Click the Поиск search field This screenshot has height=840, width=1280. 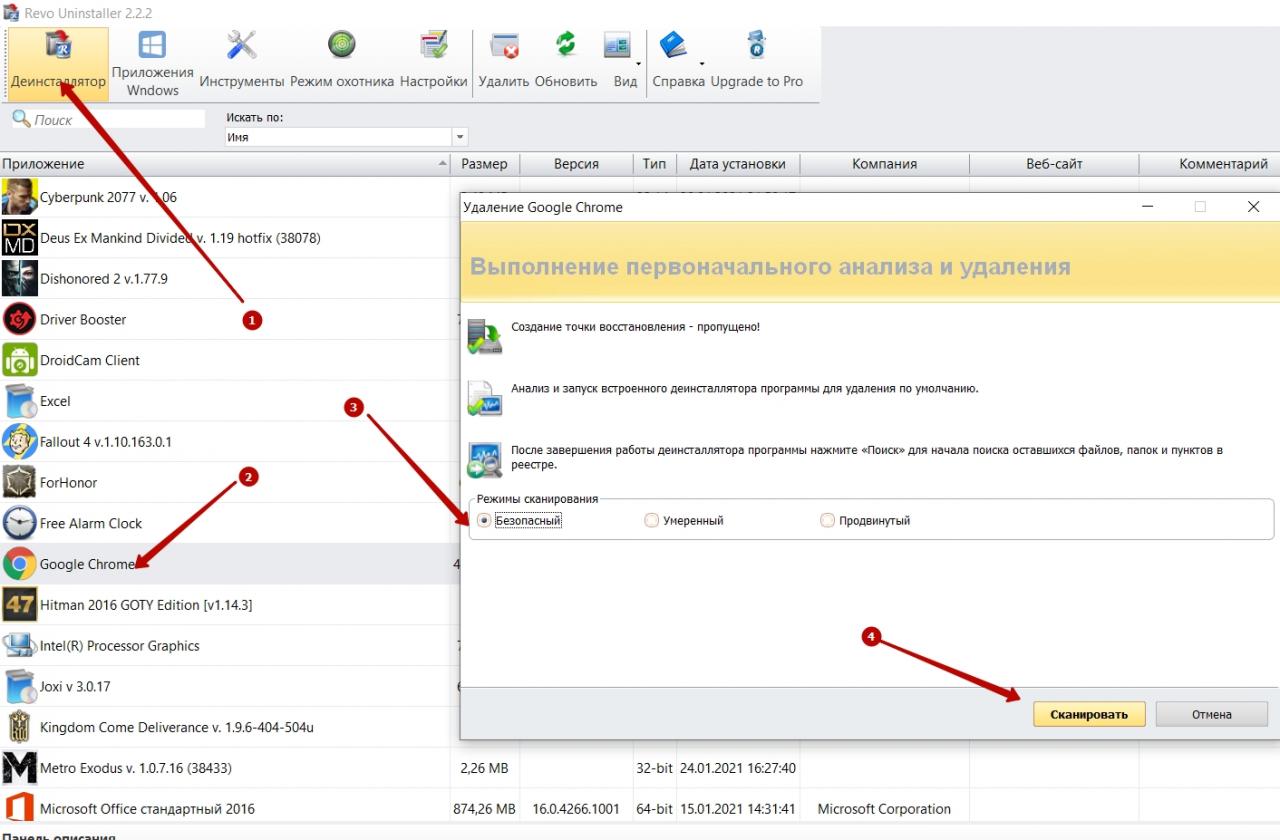[x=108, y=119]
